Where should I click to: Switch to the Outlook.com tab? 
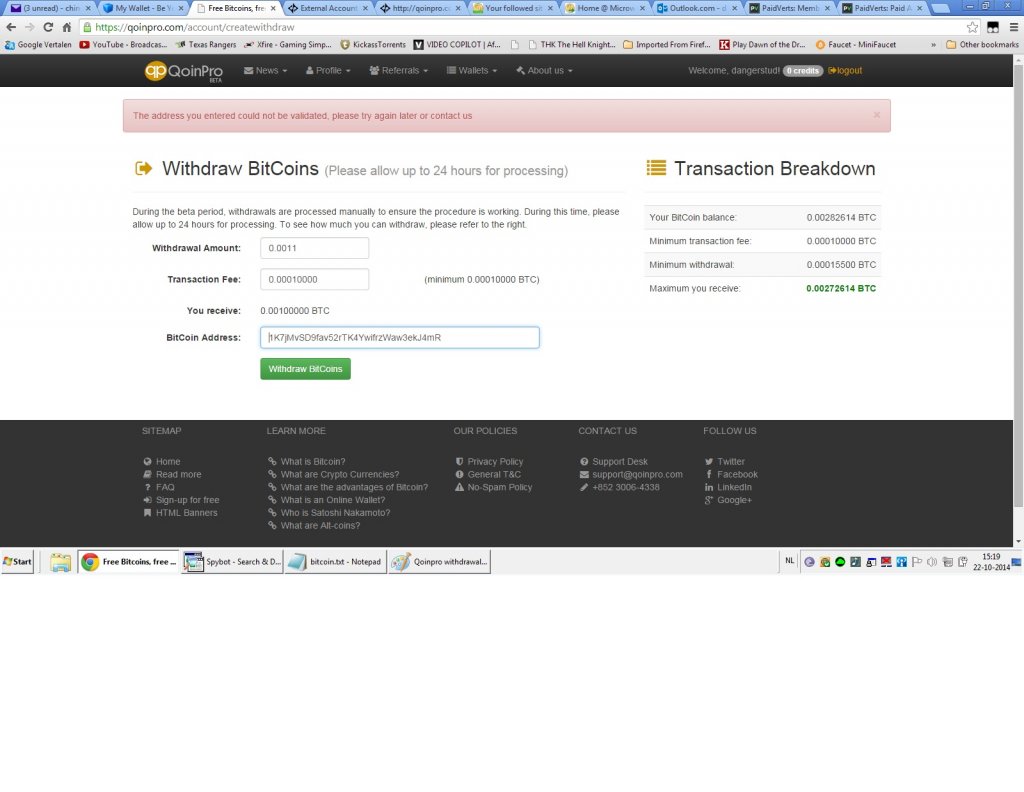tap(698, 8)
